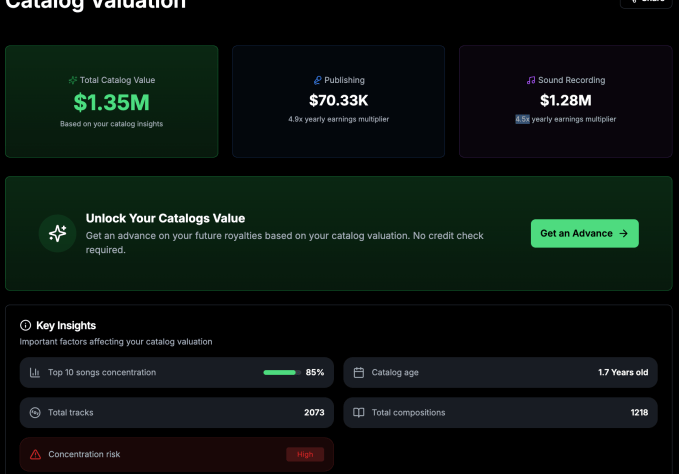Viewport: 679px width, 474px height.
Task: Click the High risk badge
Action: 305,454
